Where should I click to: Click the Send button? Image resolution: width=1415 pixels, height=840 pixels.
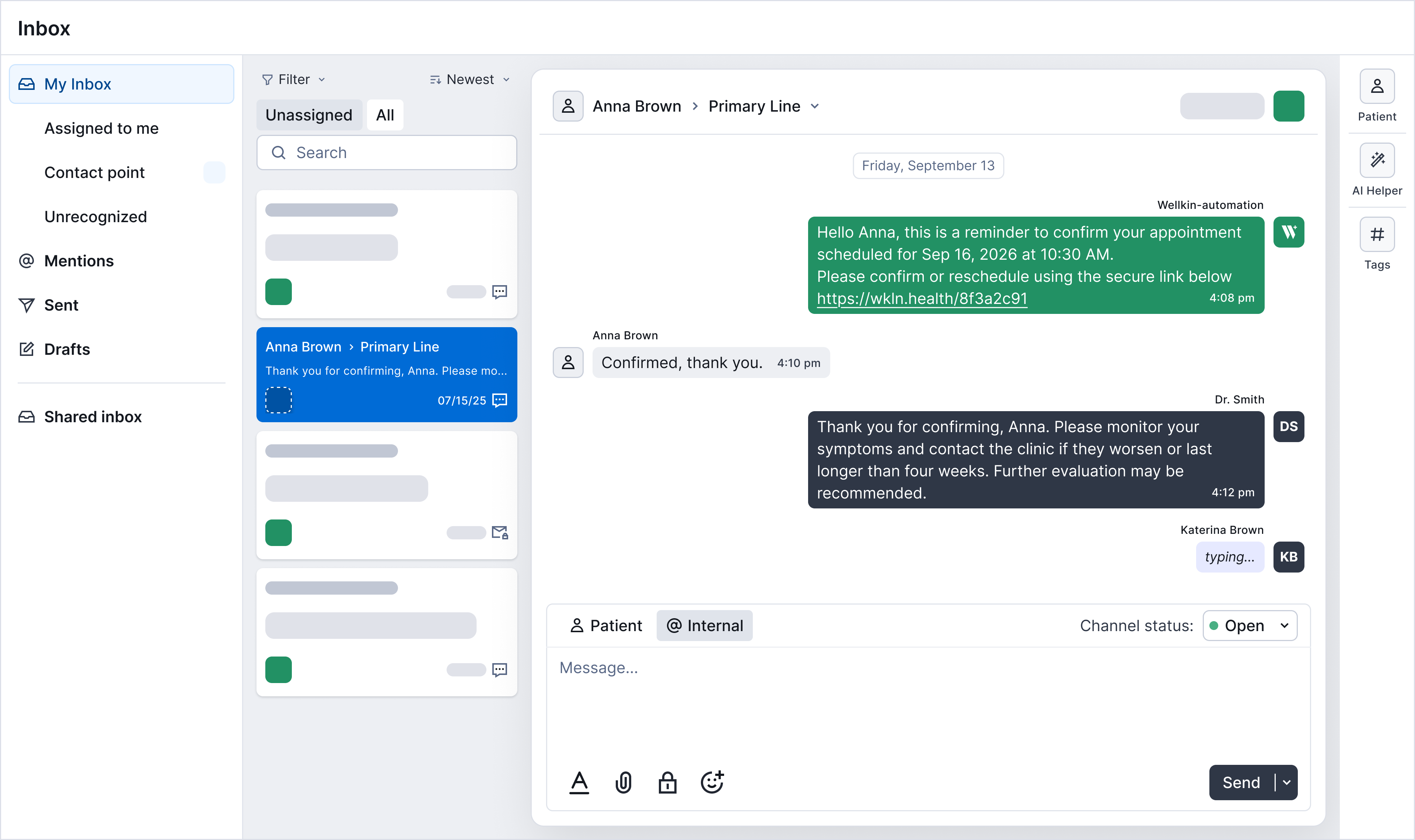1241,782
